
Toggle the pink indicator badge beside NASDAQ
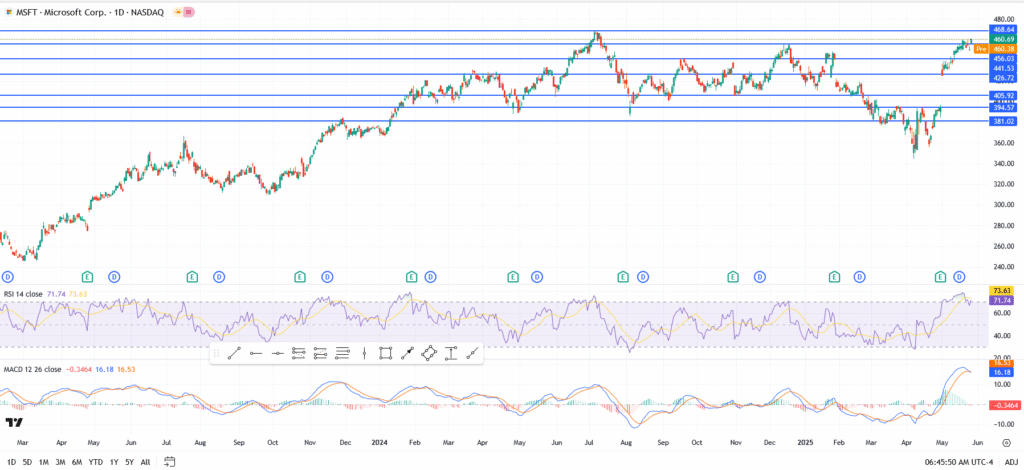point(189,10)
